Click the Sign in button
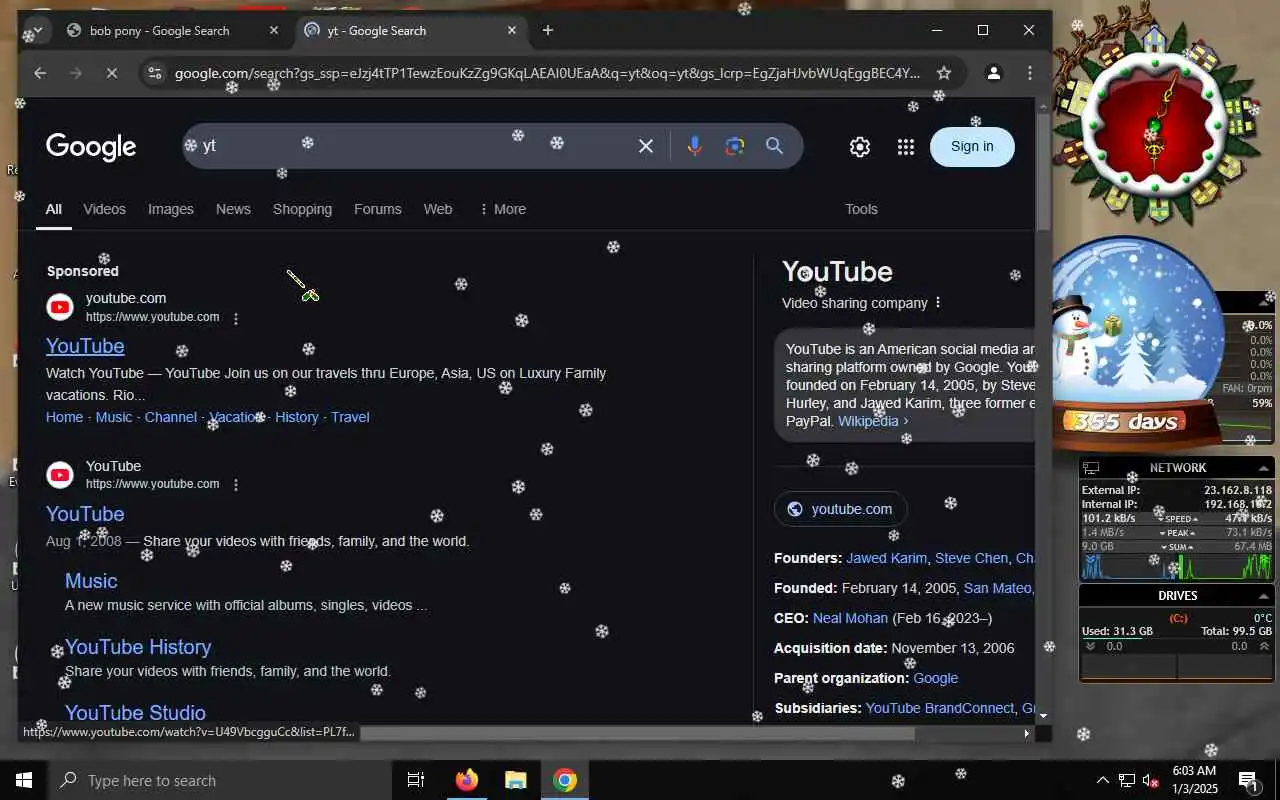 (972, 146)
